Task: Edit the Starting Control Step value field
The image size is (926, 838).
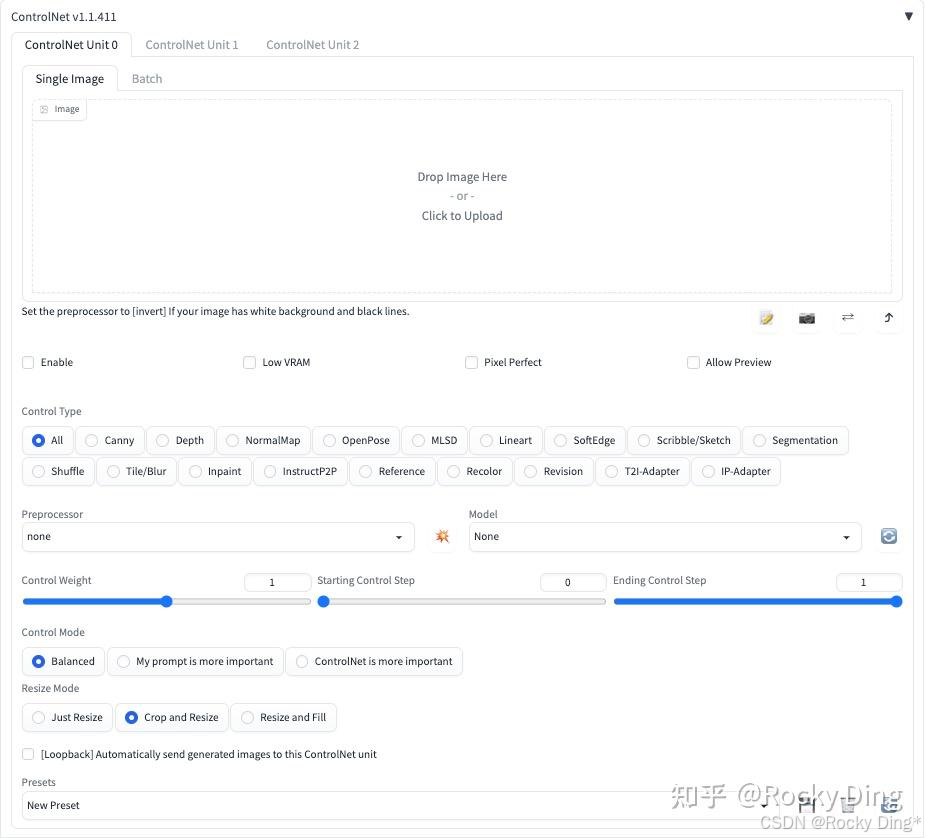Action: [x=573, y=582]
